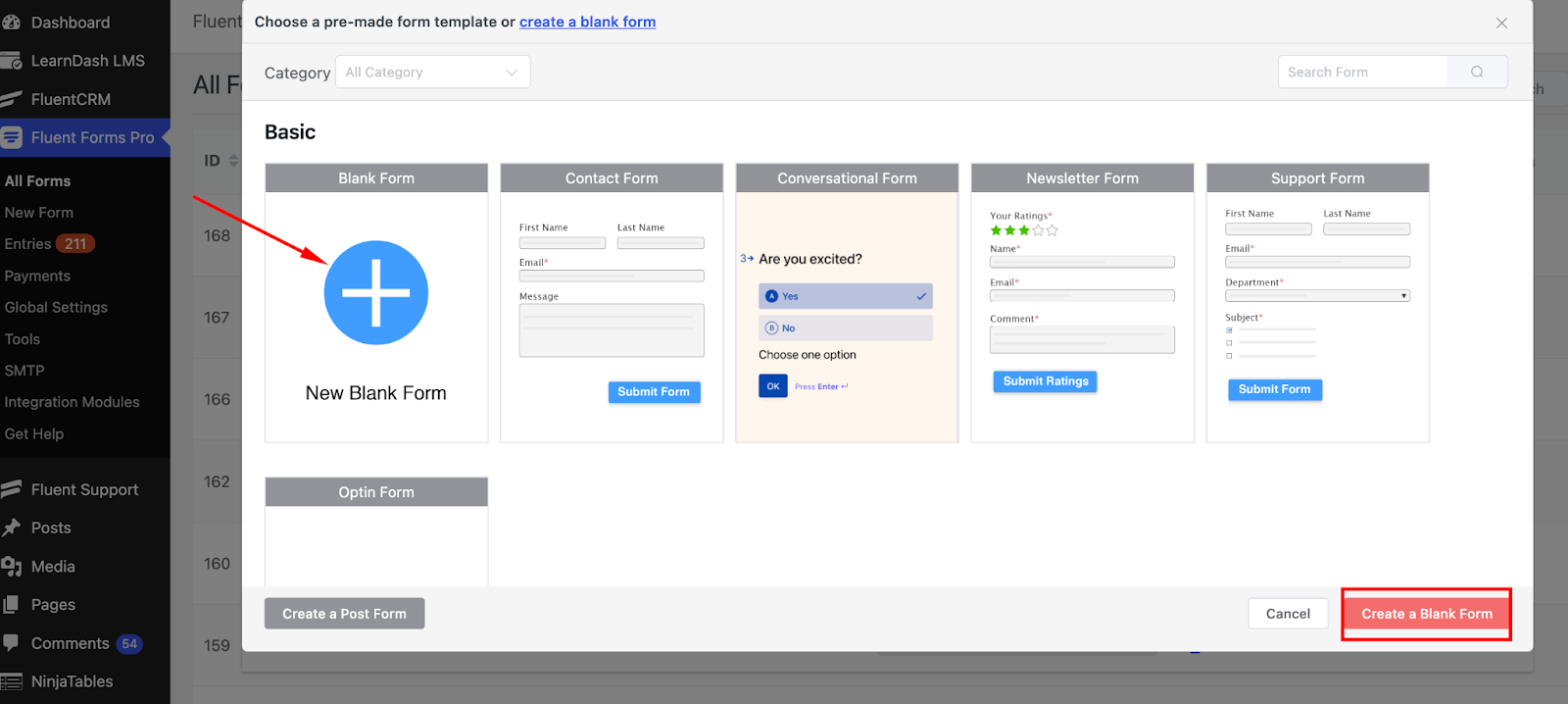1568x704 pixels.
Task: Choose the Contact Form template
Action: pyautogui.click(x=612, y=303)
